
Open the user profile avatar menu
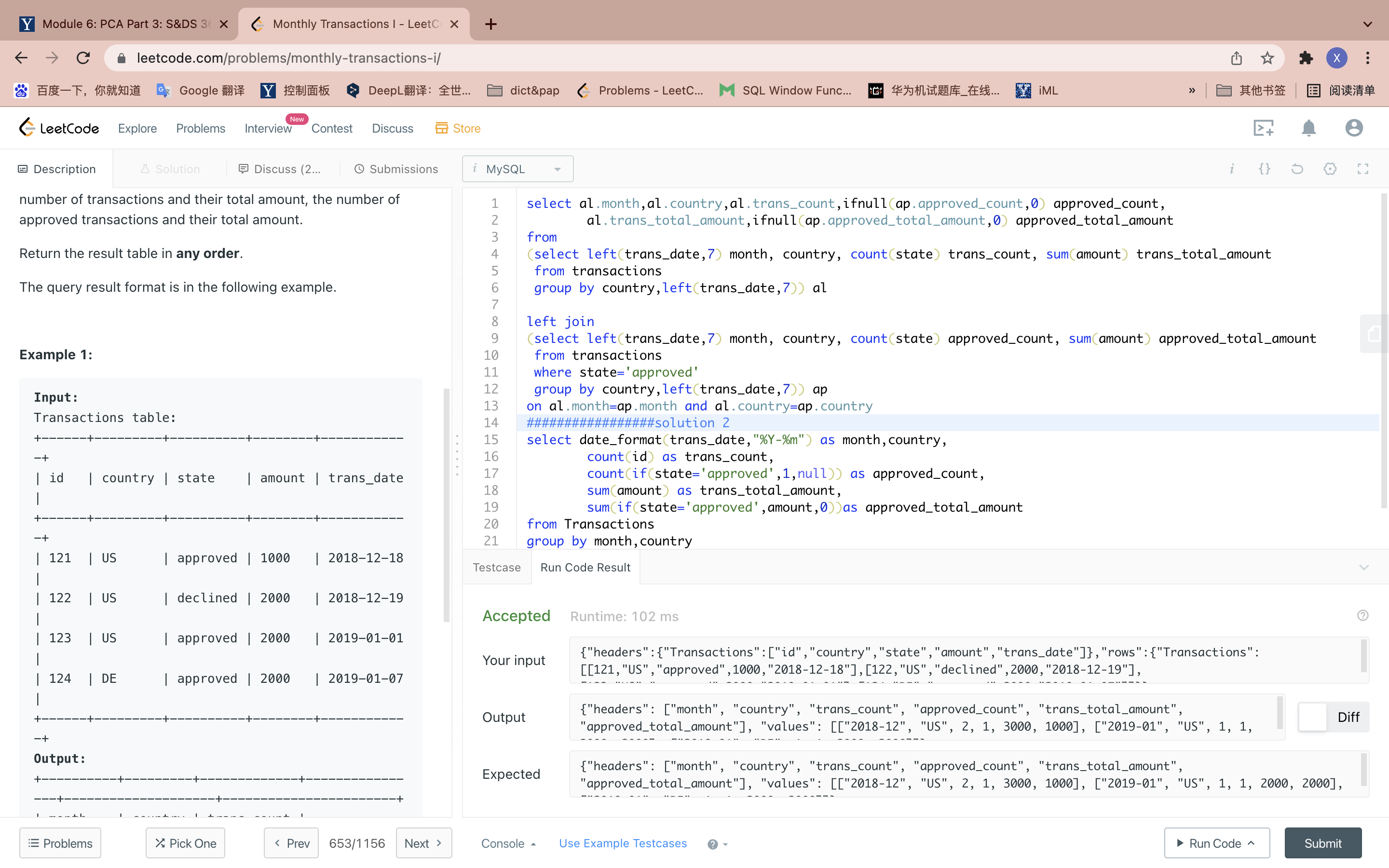coord(1353,128)
